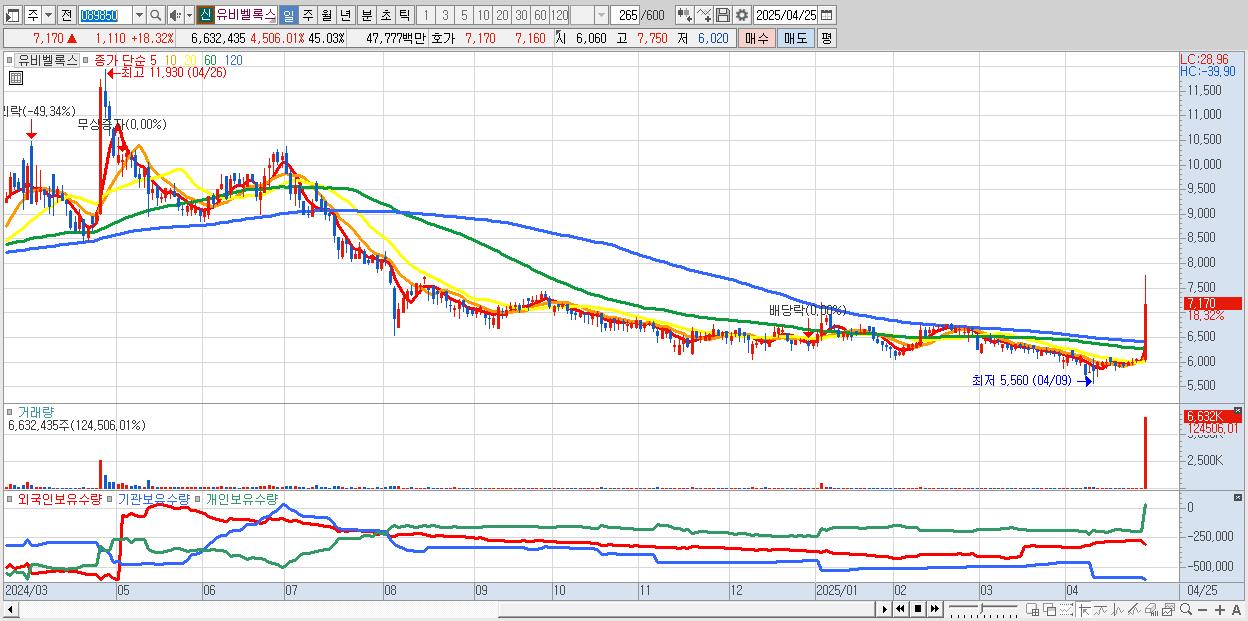This screenshot has width=1248, height=621.
Task: Click the line tool checkmark icon
Action: point(704,15)
